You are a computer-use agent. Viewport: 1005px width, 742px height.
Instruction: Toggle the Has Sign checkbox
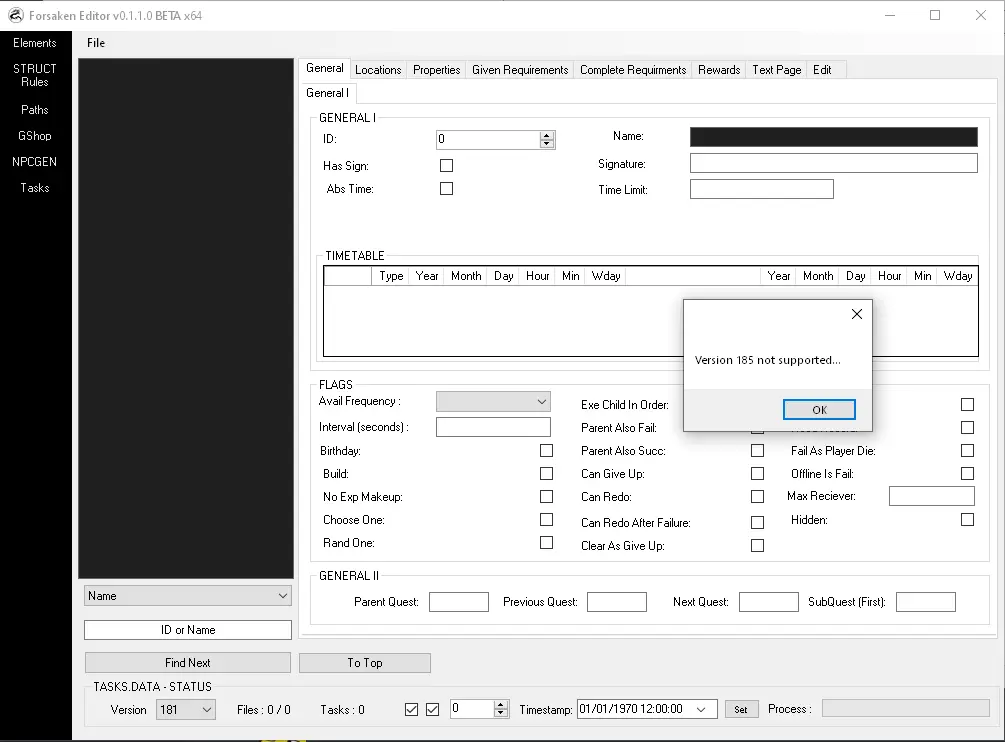447,165
